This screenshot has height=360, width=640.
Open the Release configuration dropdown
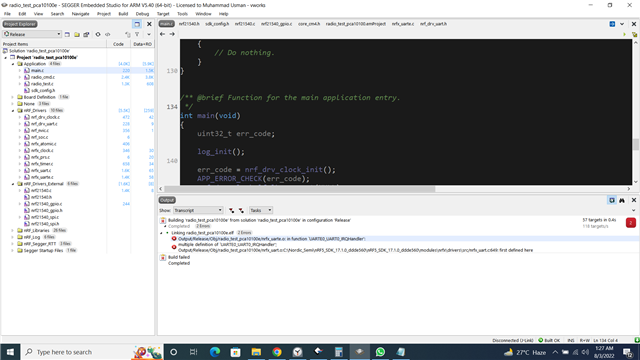[32, 34]
